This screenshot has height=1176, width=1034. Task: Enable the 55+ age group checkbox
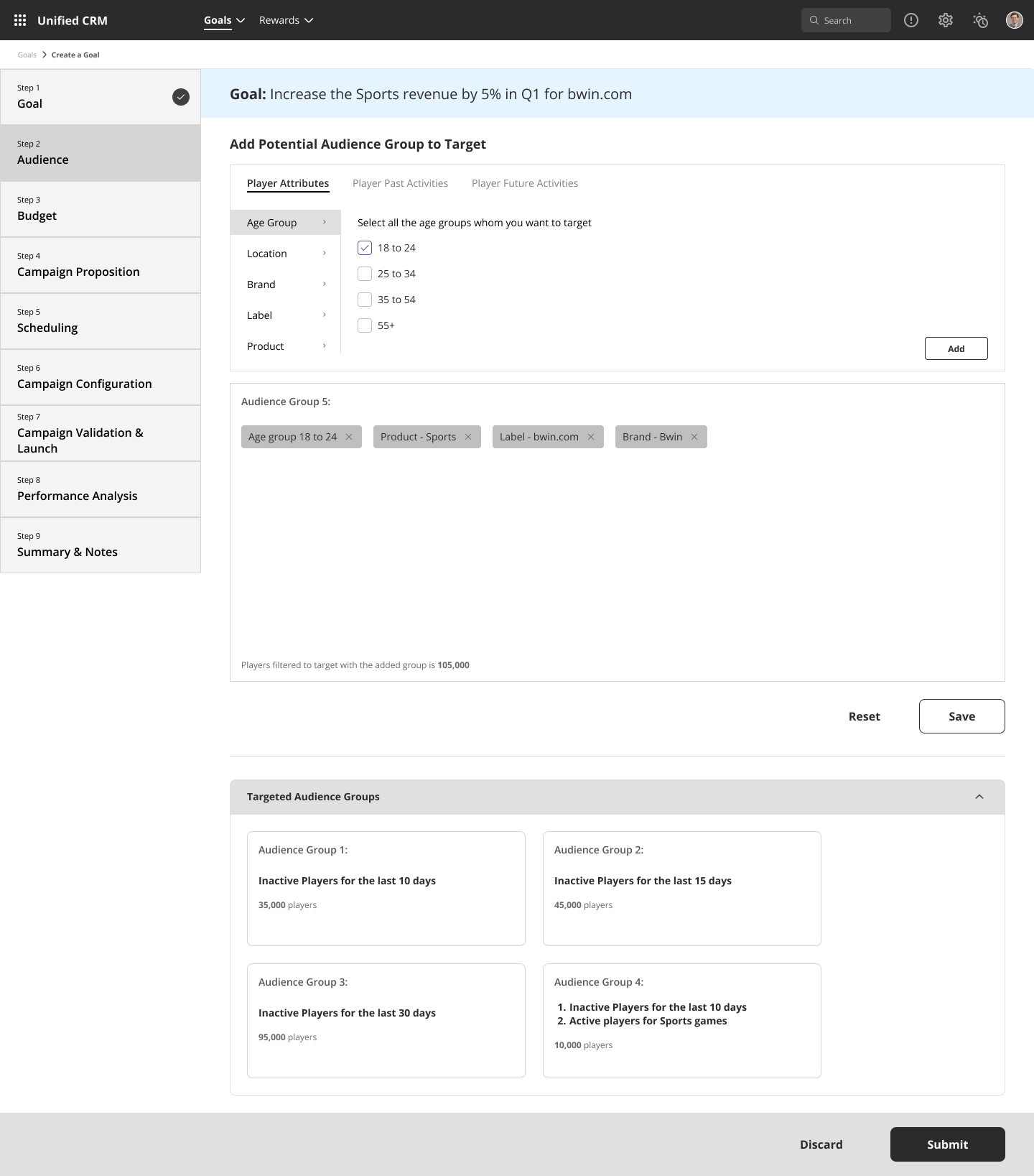(x=365, y=325)
